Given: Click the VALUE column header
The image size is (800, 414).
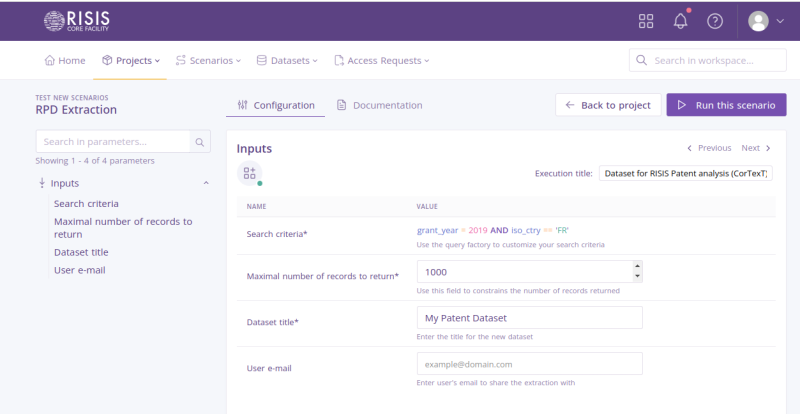Looking at the screenshot, I should (427, 207).
